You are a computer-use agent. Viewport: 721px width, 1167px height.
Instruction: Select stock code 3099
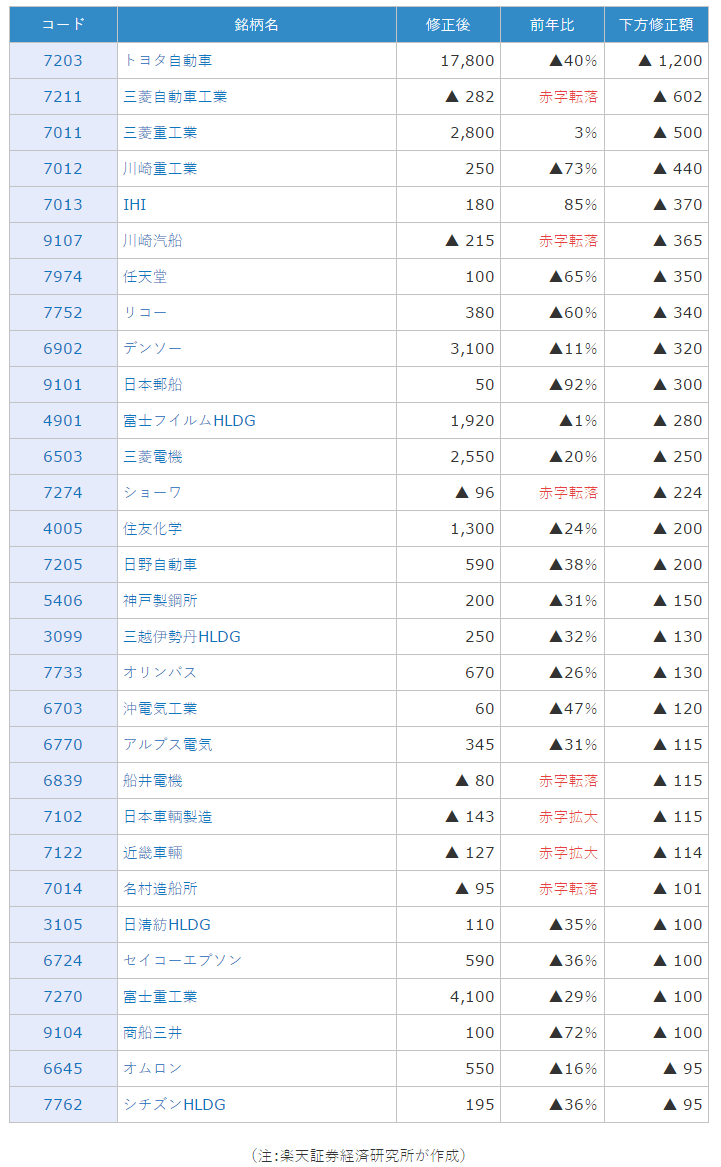click(x=63, y=637)
